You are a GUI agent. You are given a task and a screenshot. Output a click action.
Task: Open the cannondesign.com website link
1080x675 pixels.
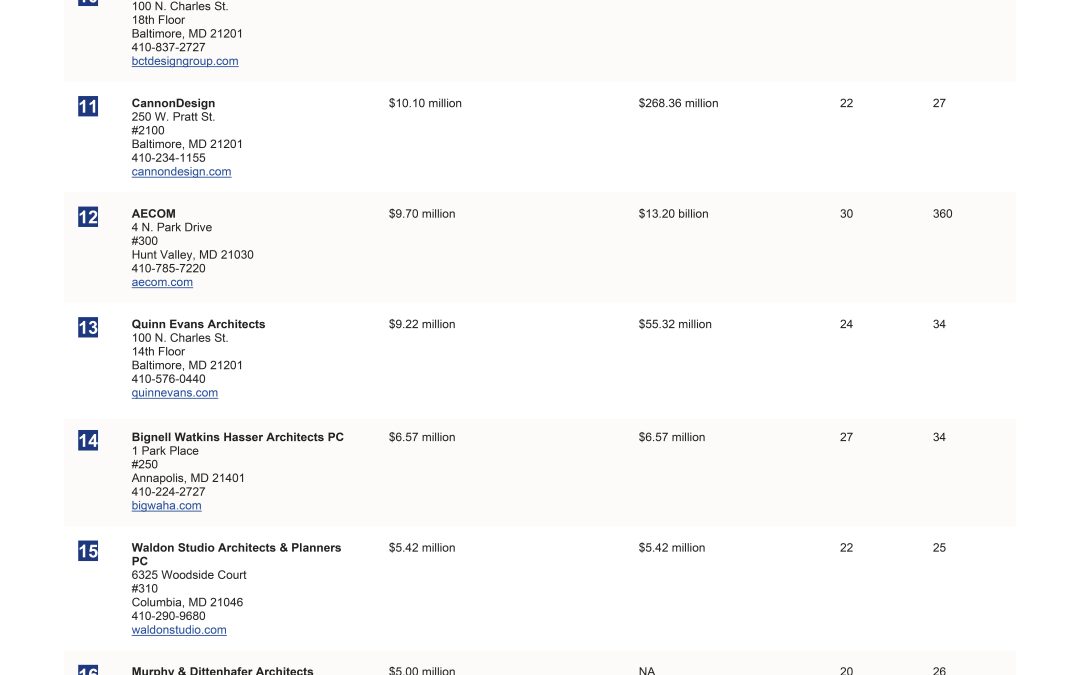[x=181, y=172]
